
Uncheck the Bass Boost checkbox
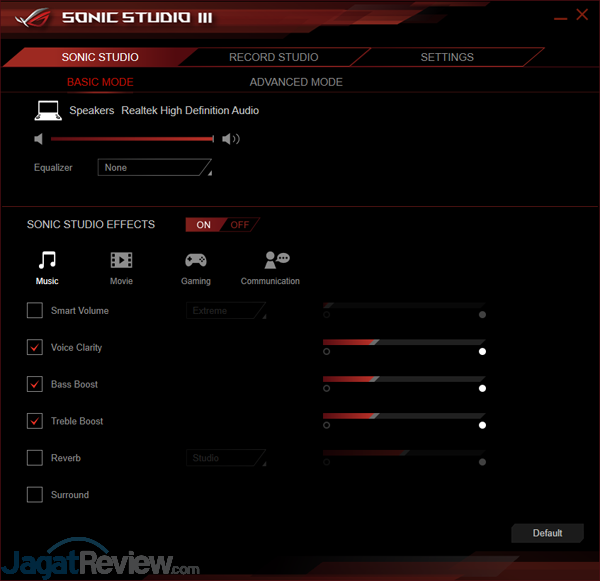[35, 384]
